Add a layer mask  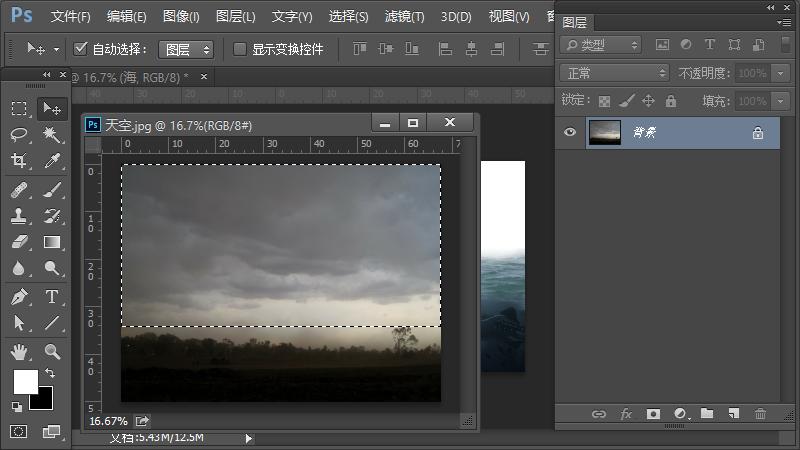[x=653, y=413]
